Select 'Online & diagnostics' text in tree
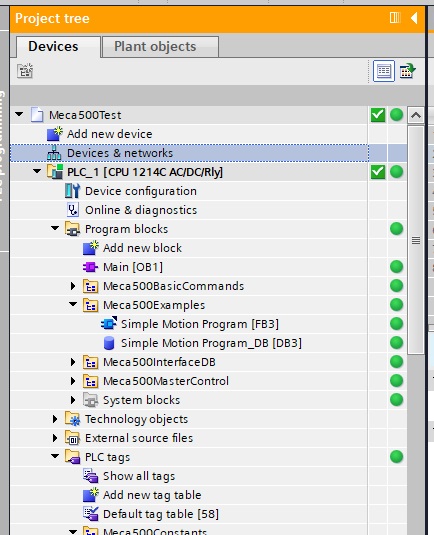This screenshot has height=535, width=434. [x=141, y=210]
